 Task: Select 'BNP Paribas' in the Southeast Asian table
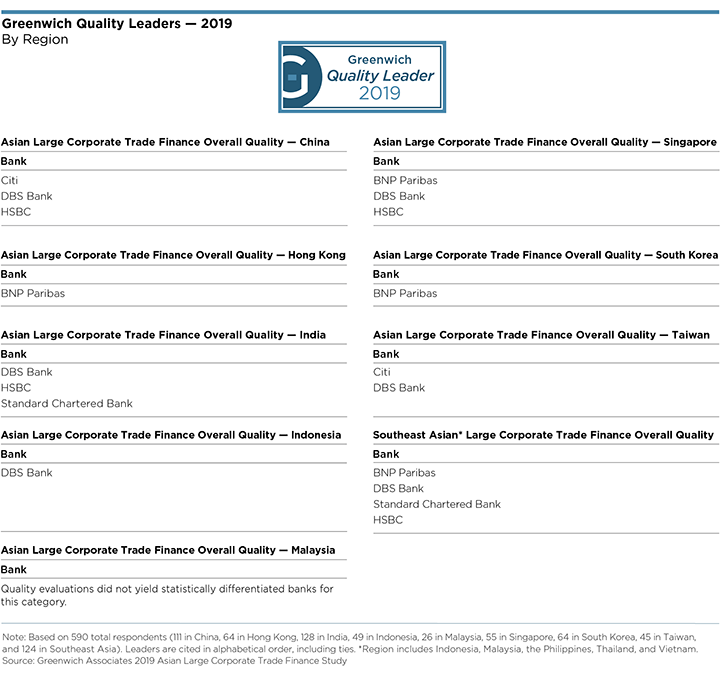[x=405, y=473]
